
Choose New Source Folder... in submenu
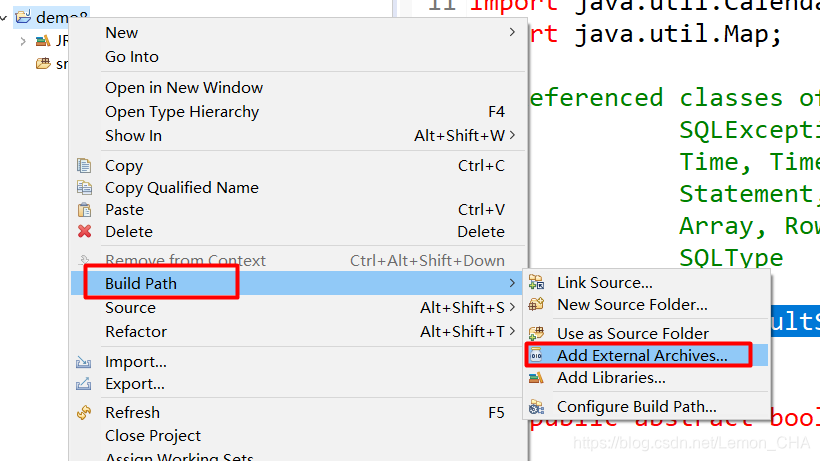coord(647,304)
